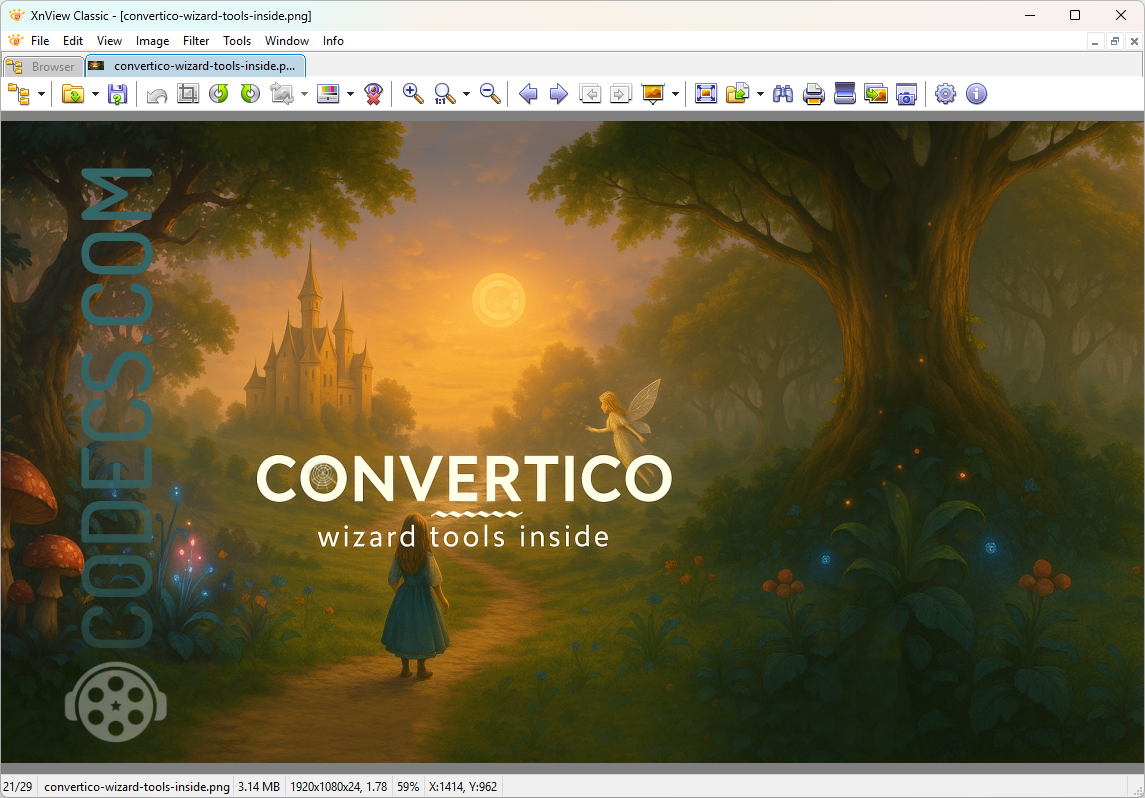
Task: Open the color adjustment icon
Action: pos(328,94)
